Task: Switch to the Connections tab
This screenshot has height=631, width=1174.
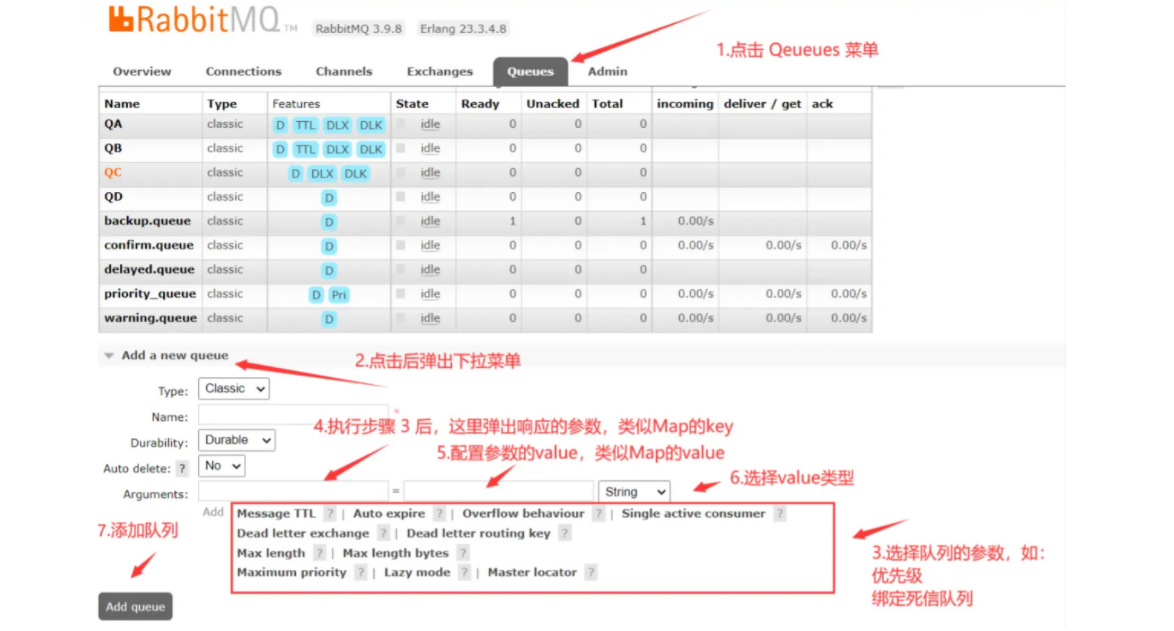Action: 243,72
